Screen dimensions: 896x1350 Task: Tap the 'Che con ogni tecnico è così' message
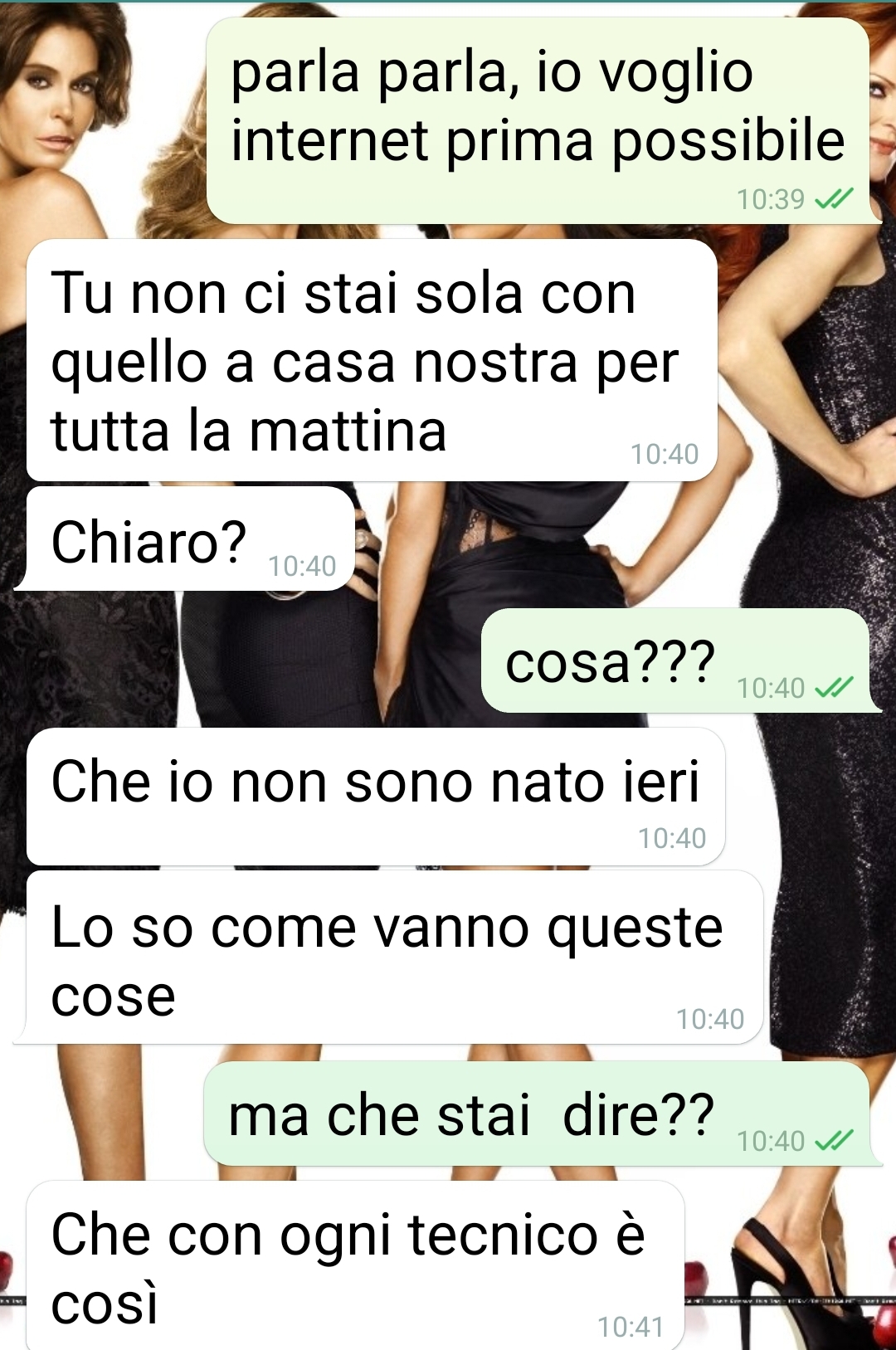click(x=355, y=1265)
